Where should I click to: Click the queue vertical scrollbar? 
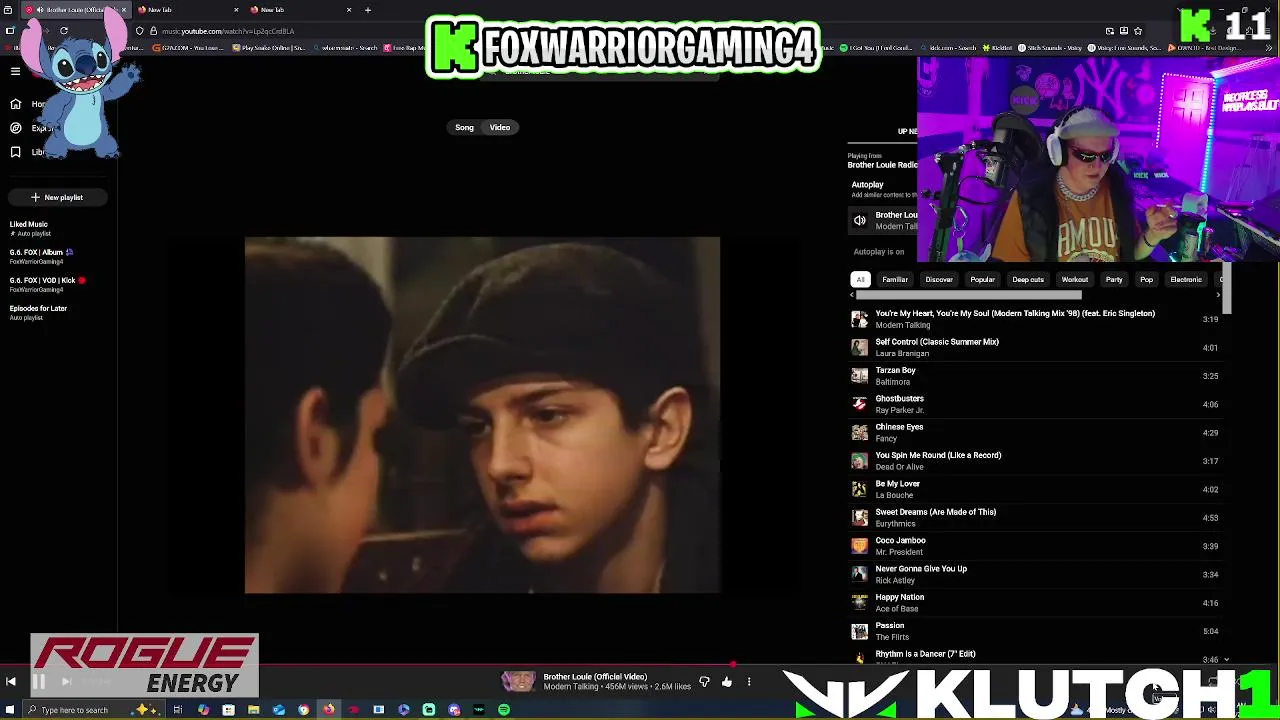click(x=1227, y=288)
